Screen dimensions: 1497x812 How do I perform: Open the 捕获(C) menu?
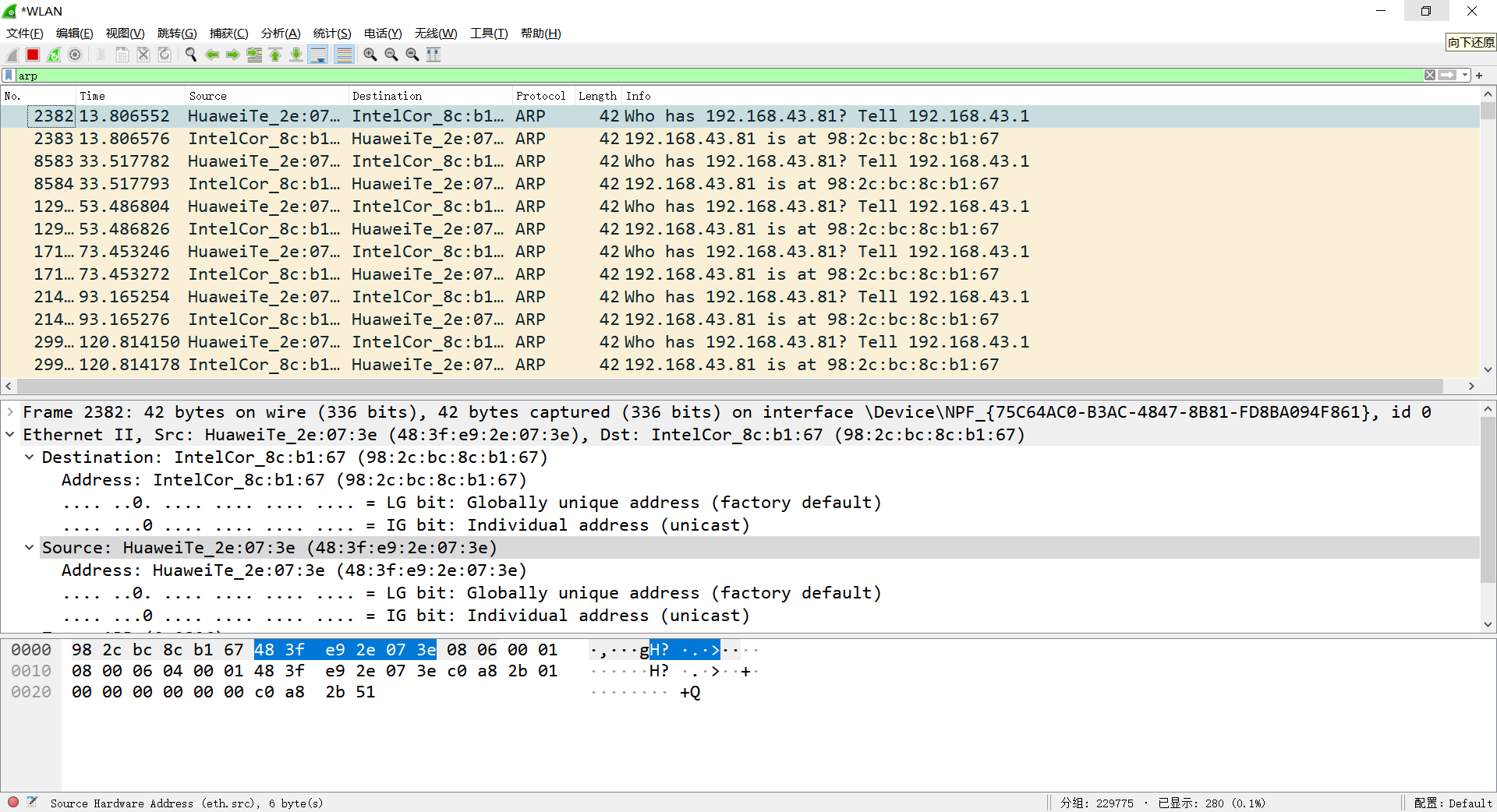click(229, 34)
